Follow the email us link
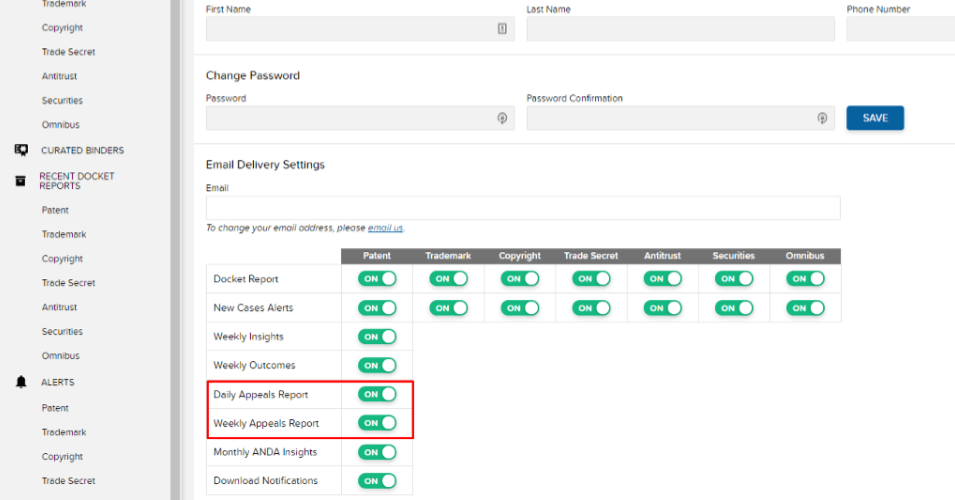 click(x=385, y=228)
